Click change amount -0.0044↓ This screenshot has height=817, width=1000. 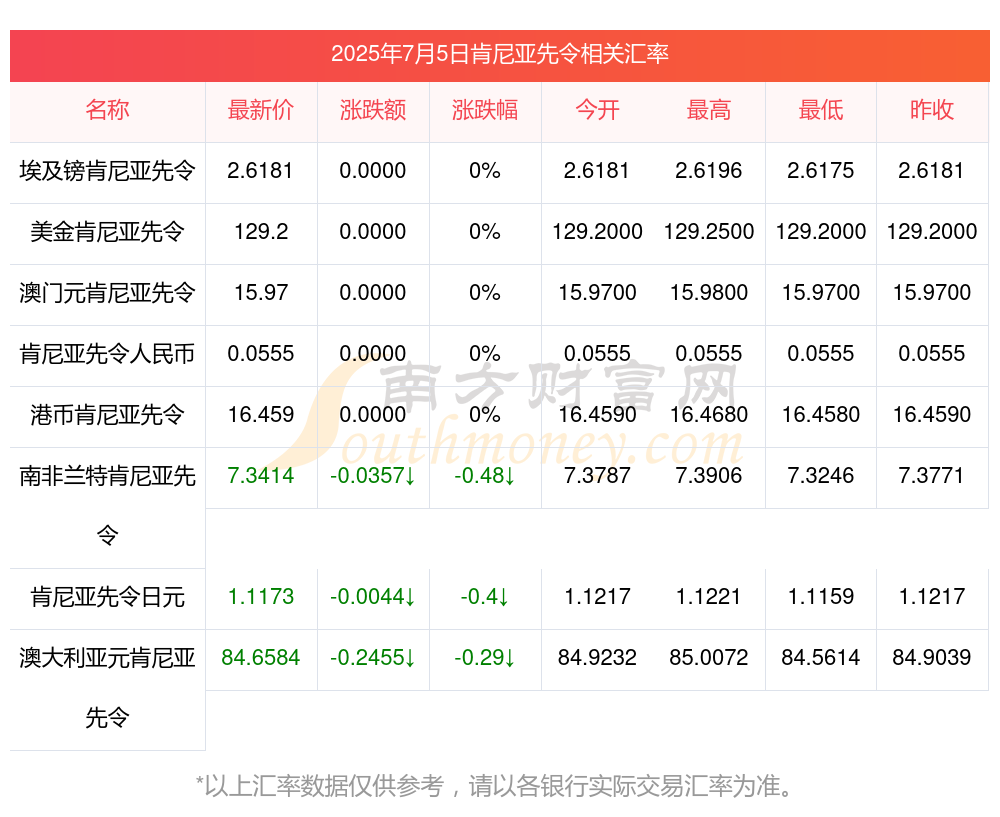[373, 597]
